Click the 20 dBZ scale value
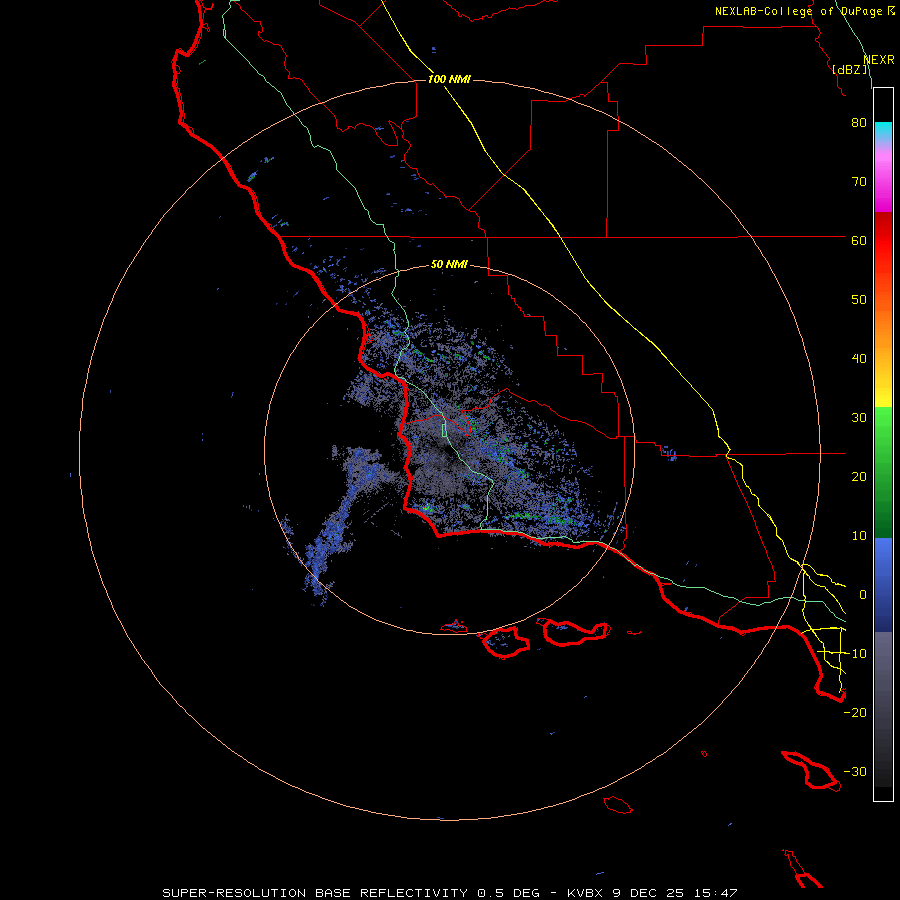Viewport: 900px width, 900px height. [x=859, y=477]
